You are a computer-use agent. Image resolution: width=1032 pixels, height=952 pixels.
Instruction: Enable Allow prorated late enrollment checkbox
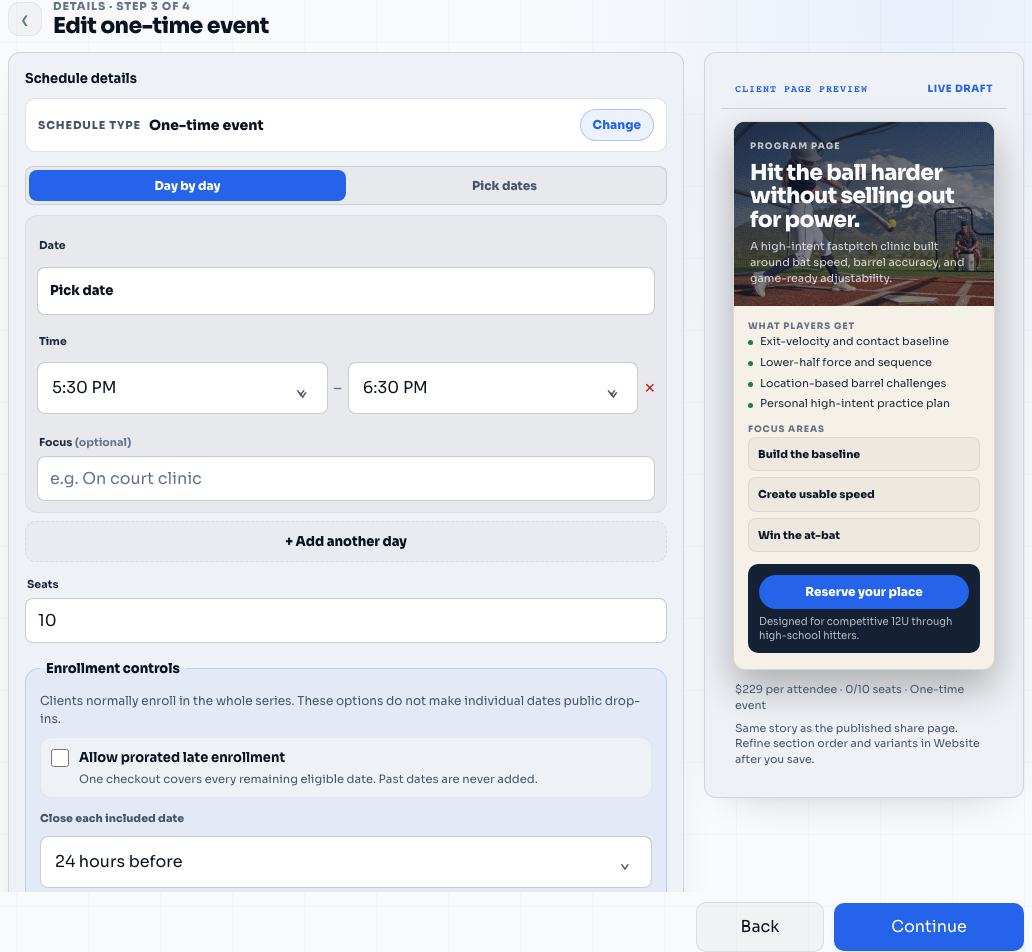(x=60, y=758)
